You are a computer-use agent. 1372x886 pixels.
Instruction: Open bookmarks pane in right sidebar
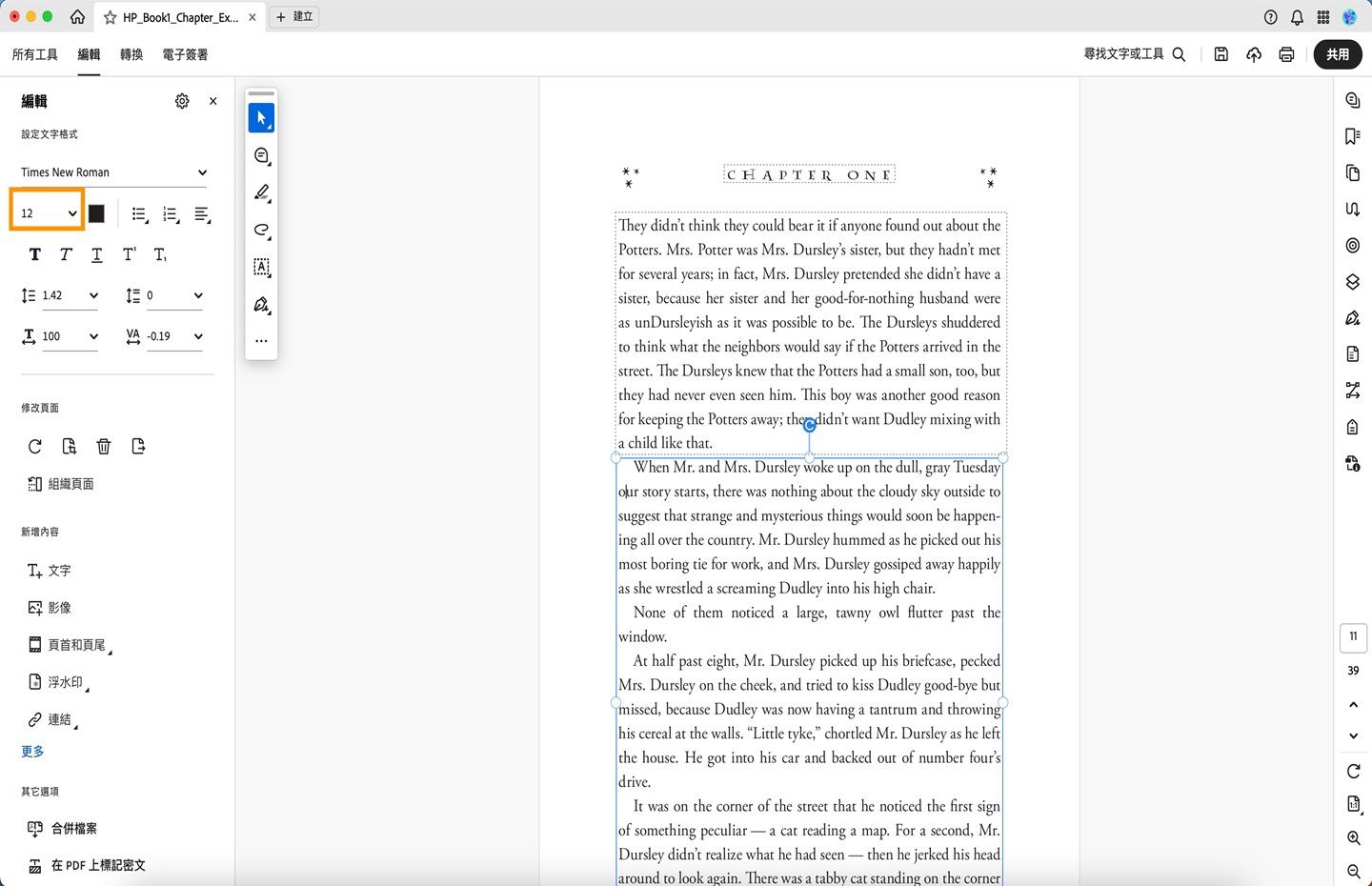click(1352, 136)
